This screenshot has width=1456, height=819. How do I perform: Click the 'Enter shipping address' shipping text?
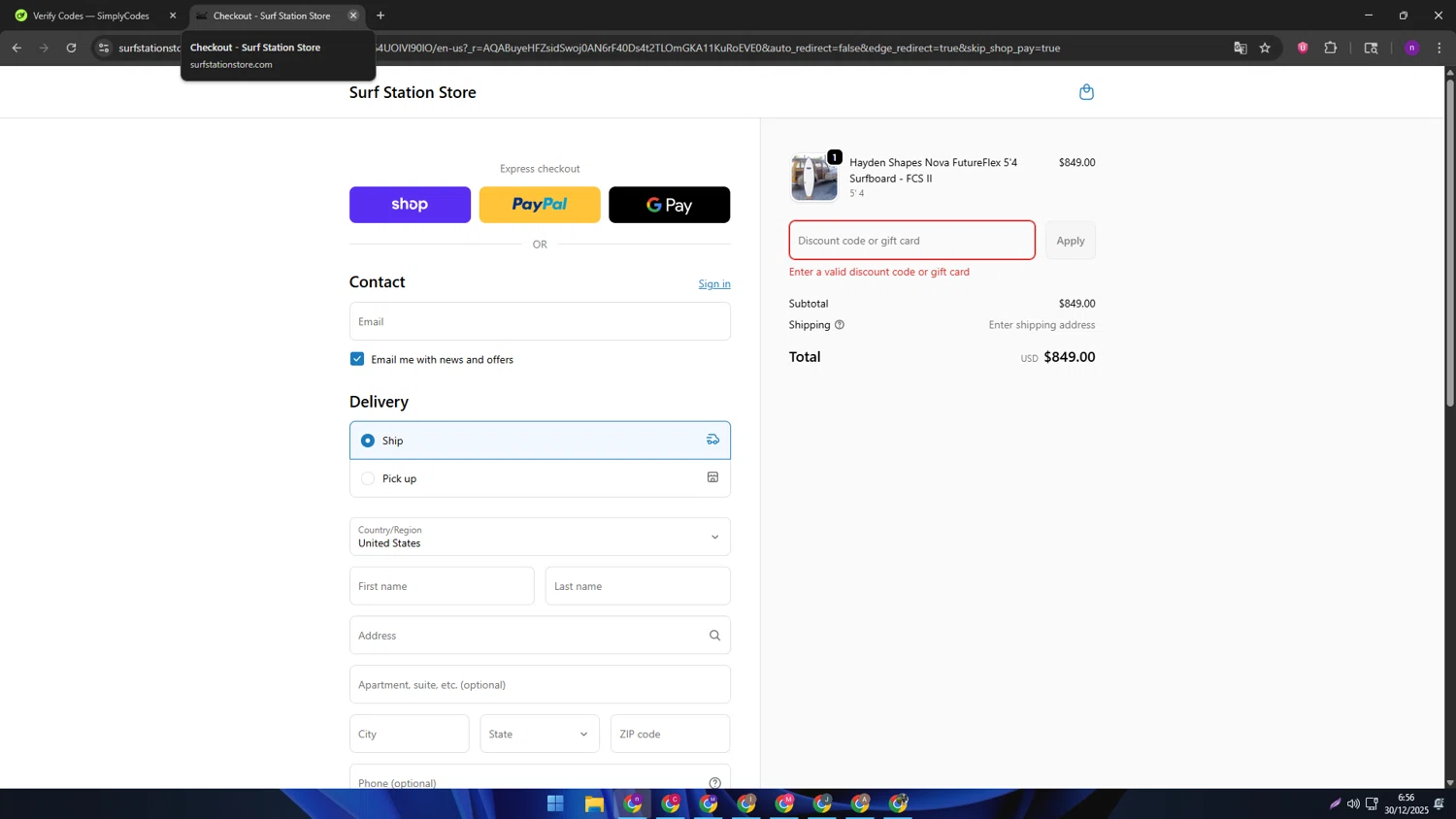(x=1042, y=325)
